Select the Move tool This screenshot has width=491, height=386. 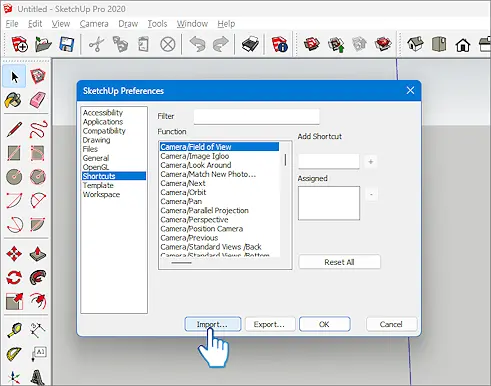click(x=14, y=254)
